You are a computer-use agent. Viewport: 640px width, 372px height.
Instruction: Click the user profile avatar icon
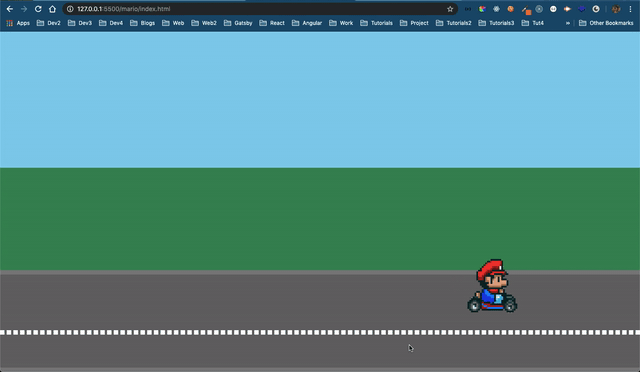point(616,9)
